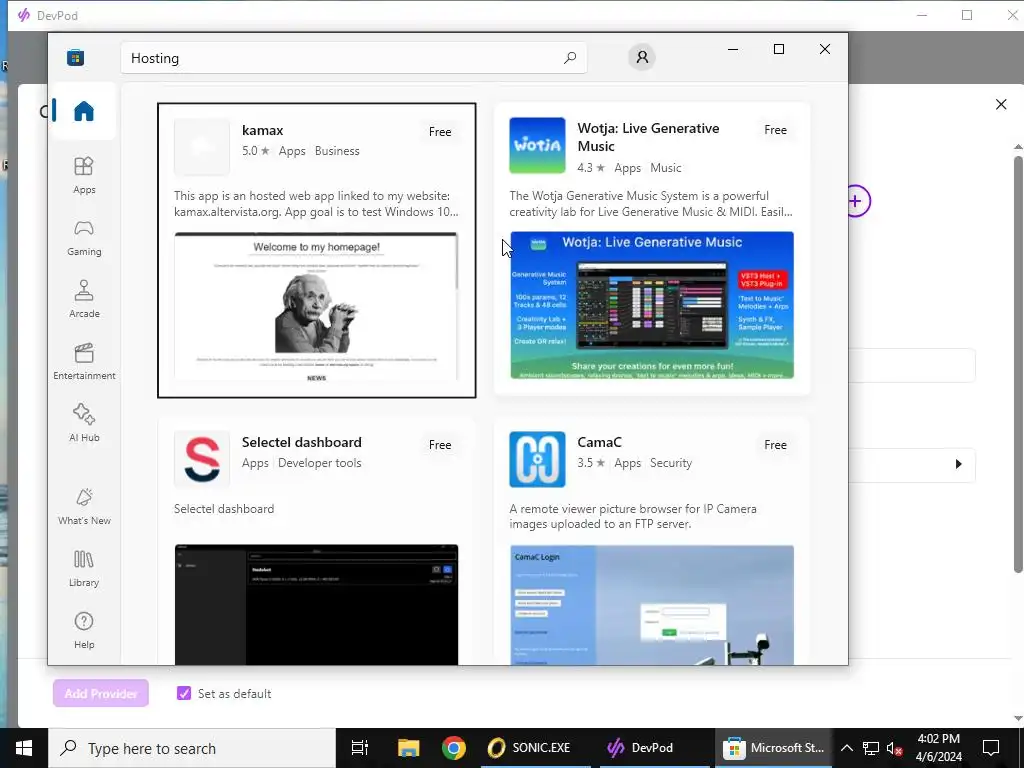Click kamax description text
This screenshot has height=768, width=1024.
[x=316, y=204]
